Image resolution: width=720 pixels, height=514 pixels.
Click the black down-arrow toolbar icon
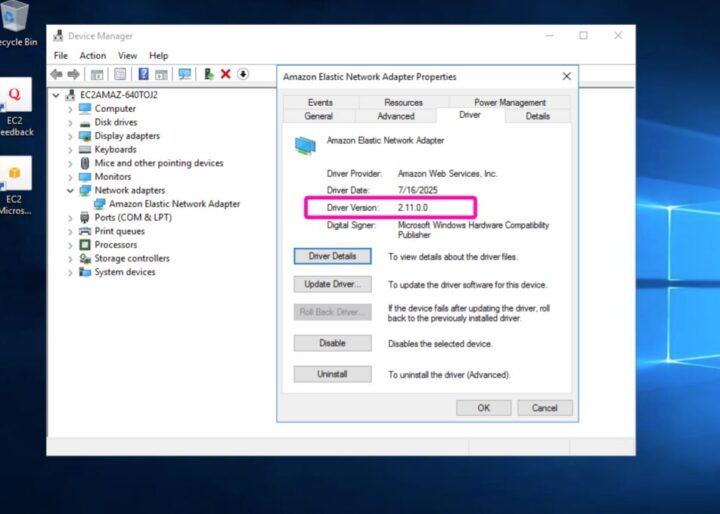[242, 74]
